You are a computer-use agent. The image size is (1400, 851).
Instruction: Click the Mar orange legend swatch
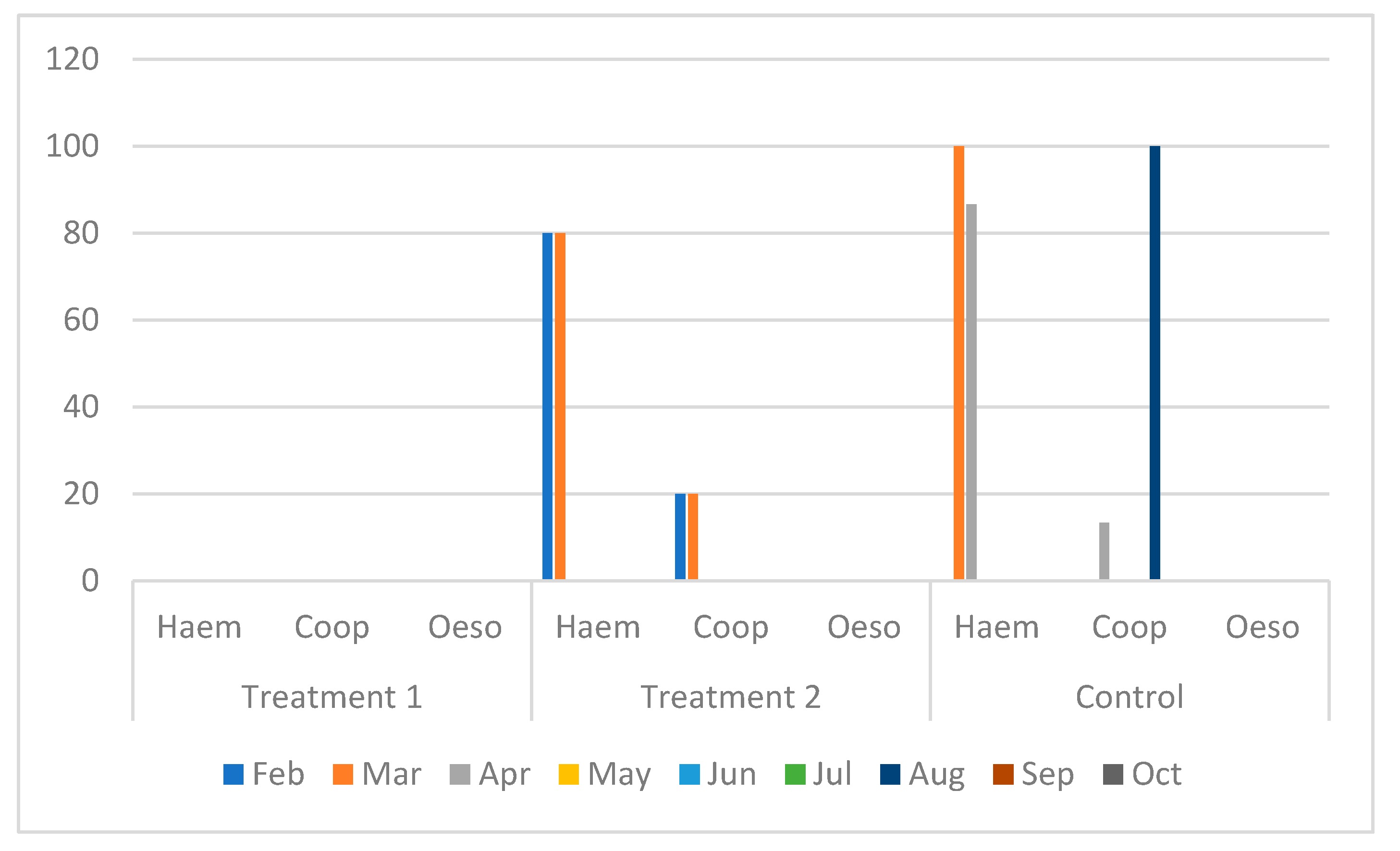click(x=343, y=774)
